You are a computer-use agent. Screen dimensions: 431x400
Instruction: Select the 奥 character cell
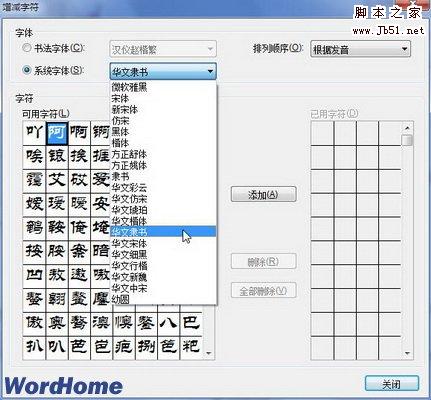tap(57, 324)
